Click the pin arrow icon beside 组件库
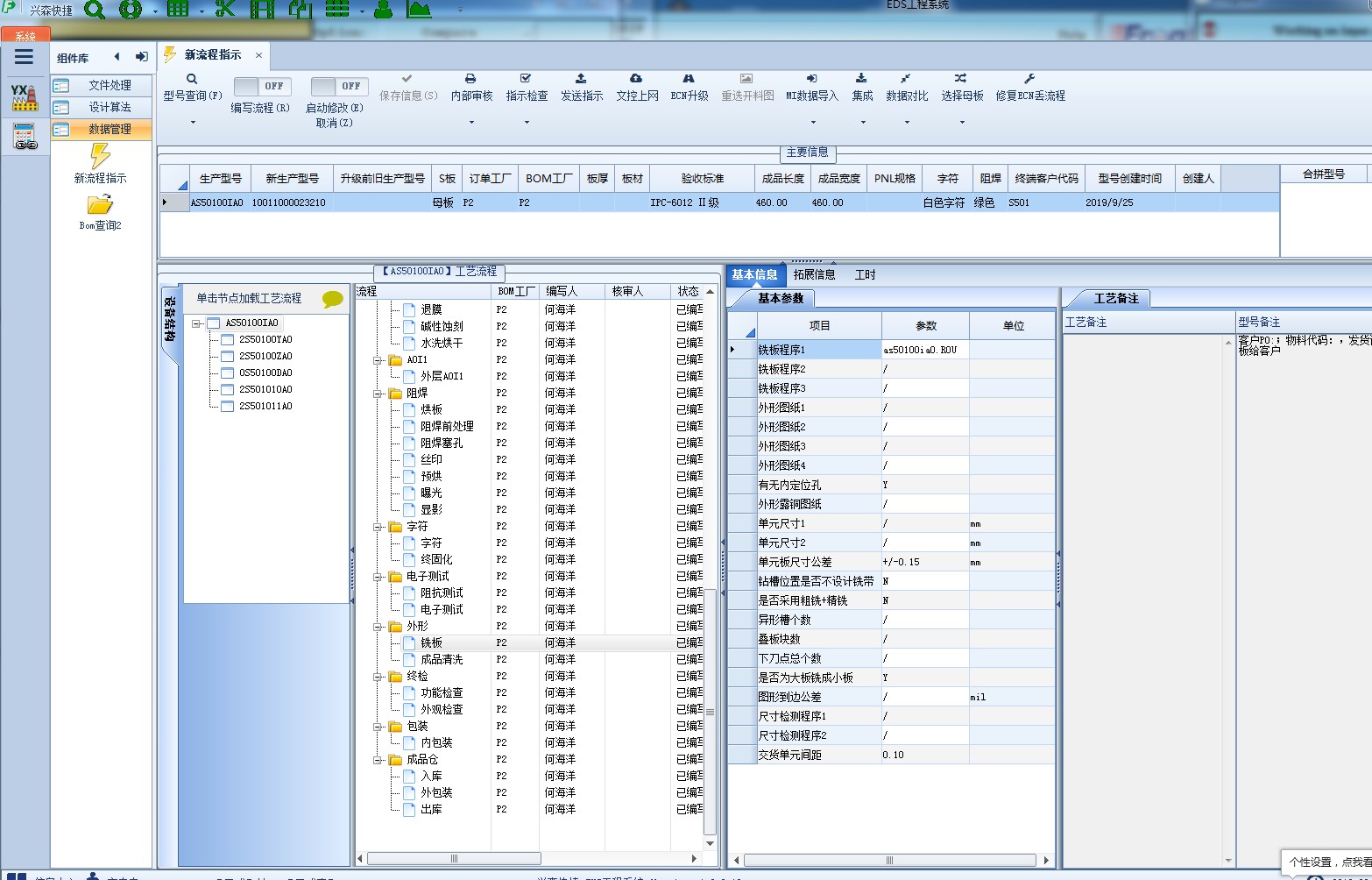This screenshot has width=1372, height=880. click(x=141, y=57)
